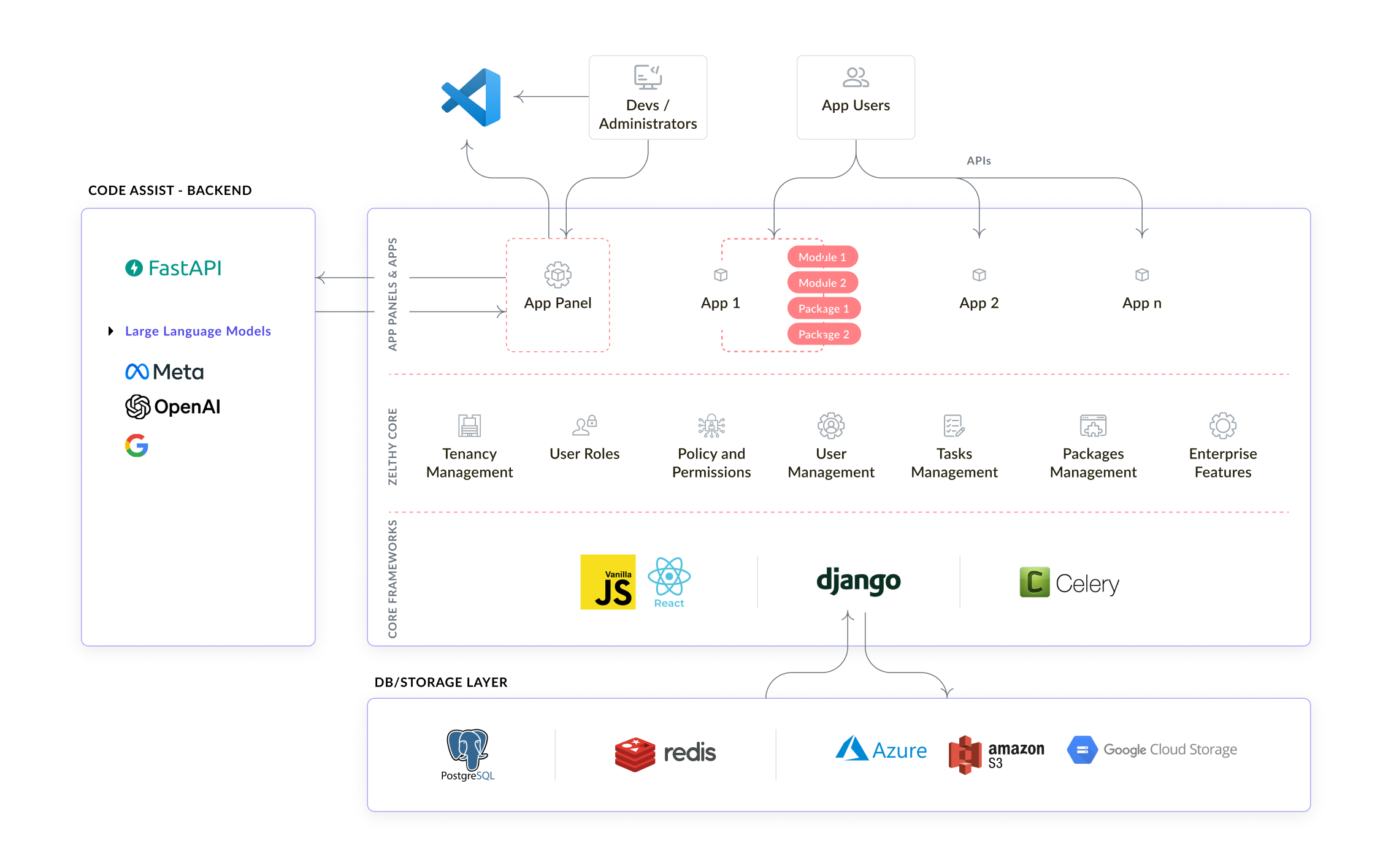Click the 'ZELTHY CORE' vertical label
Screen dimensions: 1391x868
(393, 447)
